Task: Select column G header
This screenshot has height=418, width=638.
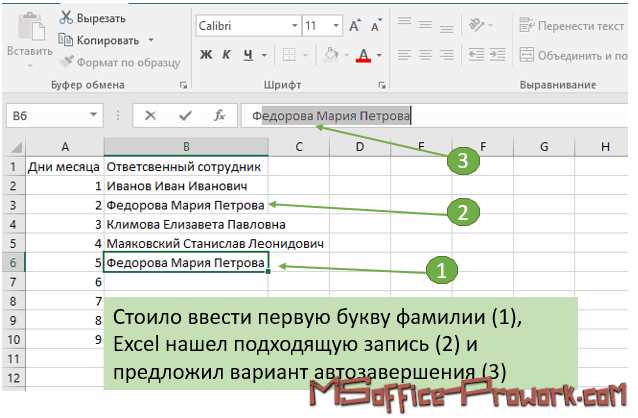Action: 544,147
